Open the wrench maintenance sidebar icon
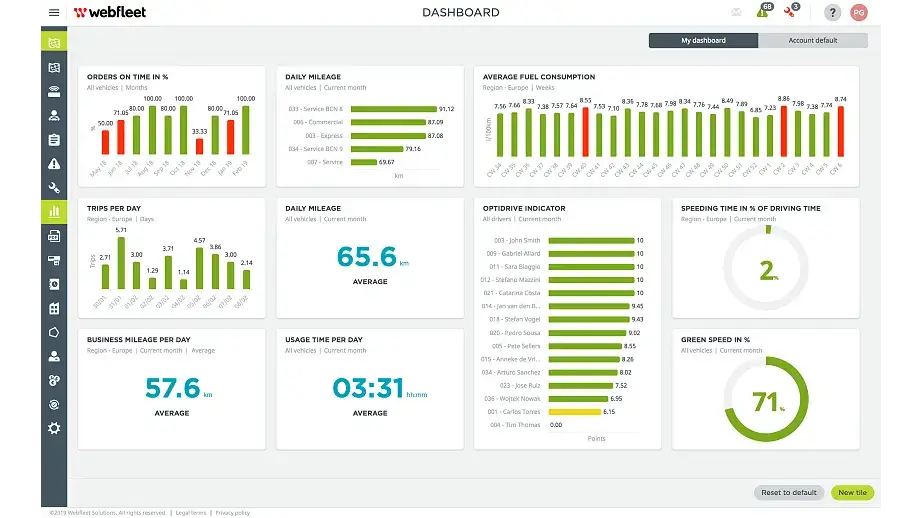 pos(54,187)
